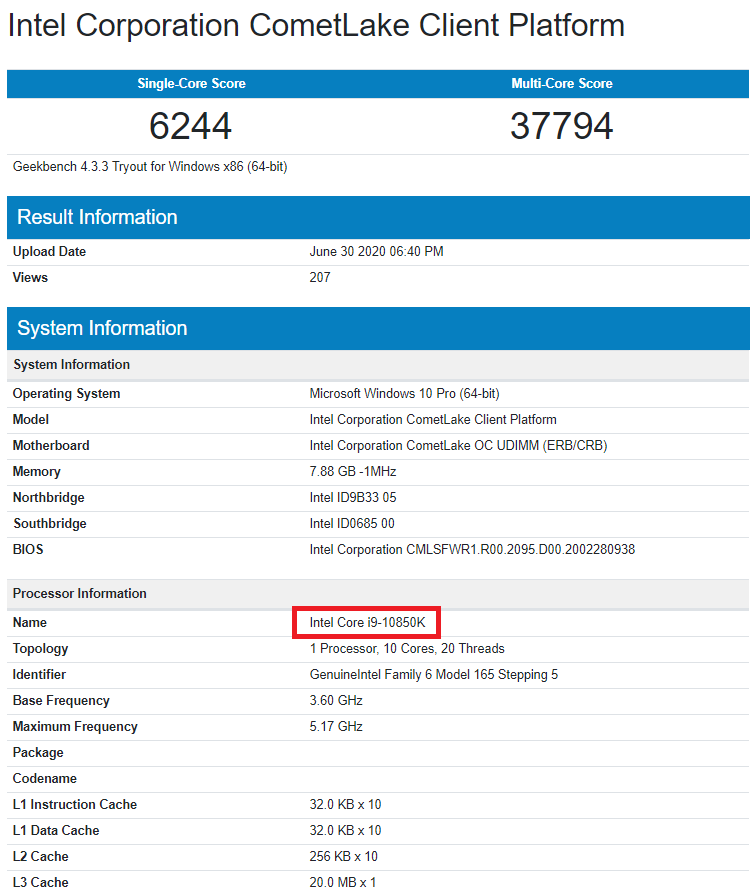Click the Topology label
This screenshot has width=753, height=889.
pyautogui.click(x=40, y=649)
